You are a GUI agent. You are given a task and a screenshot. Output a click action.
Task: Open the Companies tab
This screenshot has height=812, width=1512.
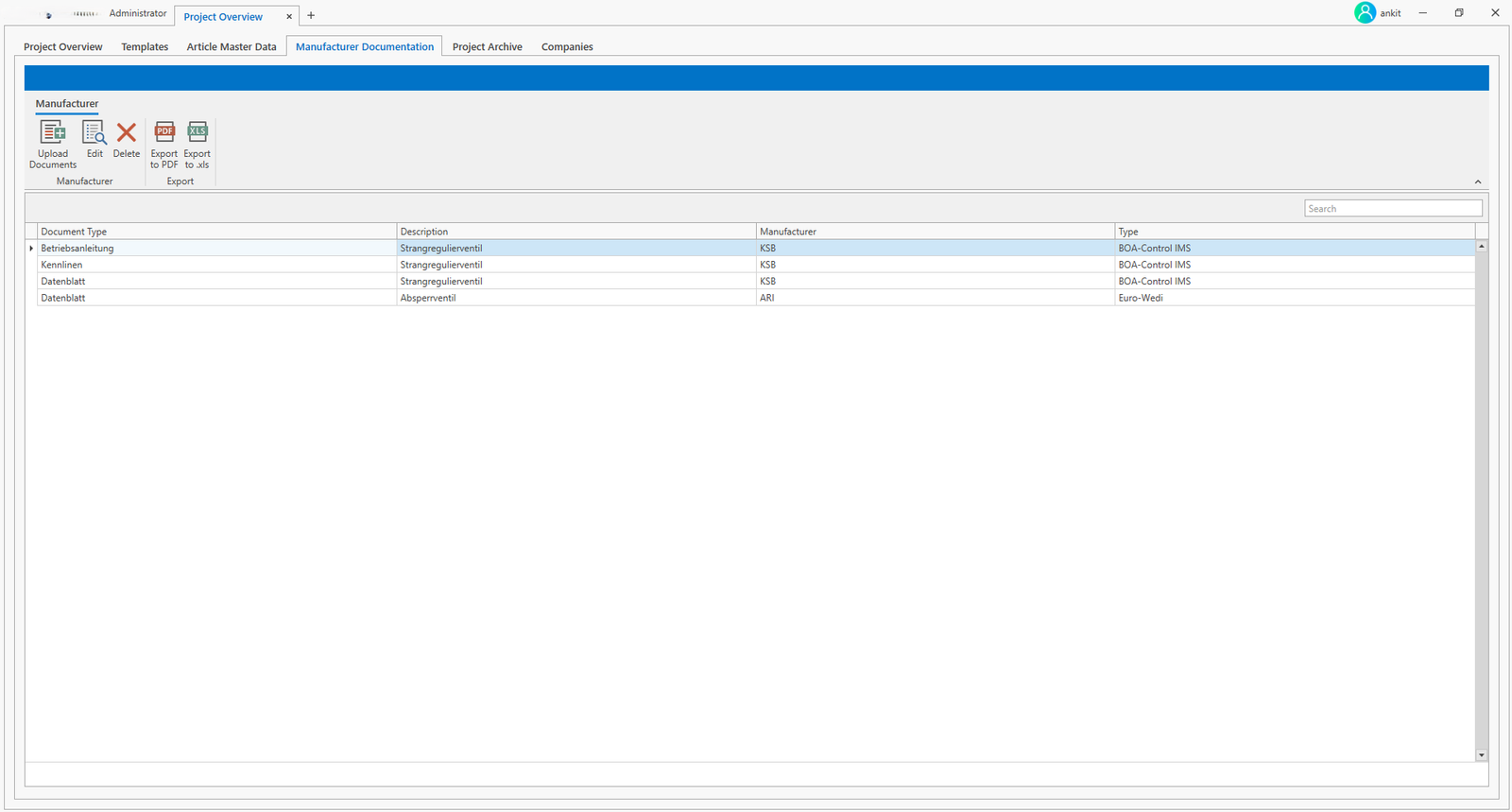tap(567, 47)
